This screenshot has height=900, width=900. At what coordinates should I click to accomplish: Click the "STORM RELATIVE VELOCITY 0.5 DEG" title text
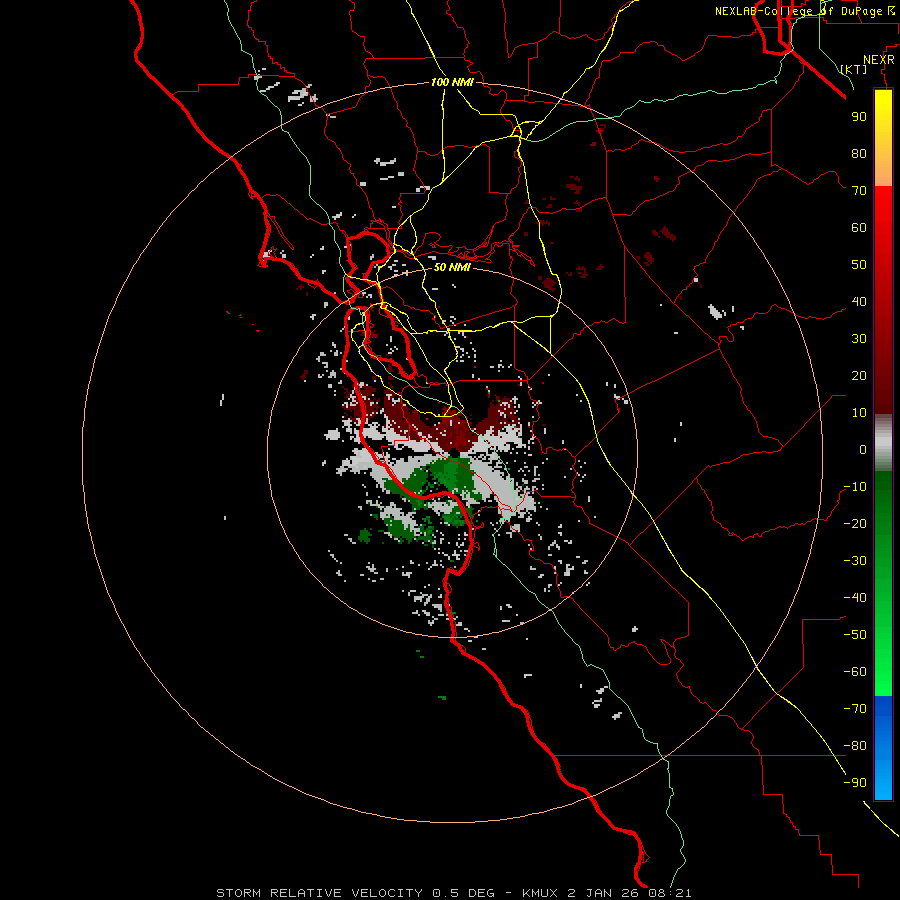tap(355, 893)
